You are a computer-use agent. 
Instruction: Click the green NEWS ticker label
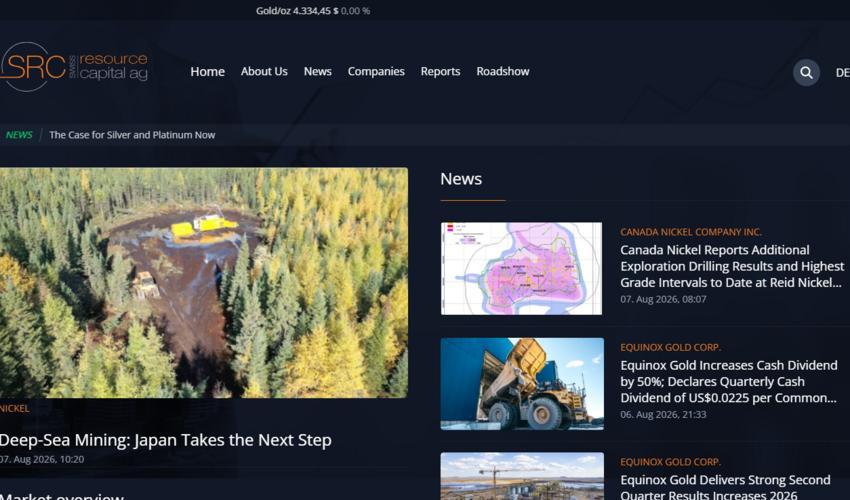19,135
